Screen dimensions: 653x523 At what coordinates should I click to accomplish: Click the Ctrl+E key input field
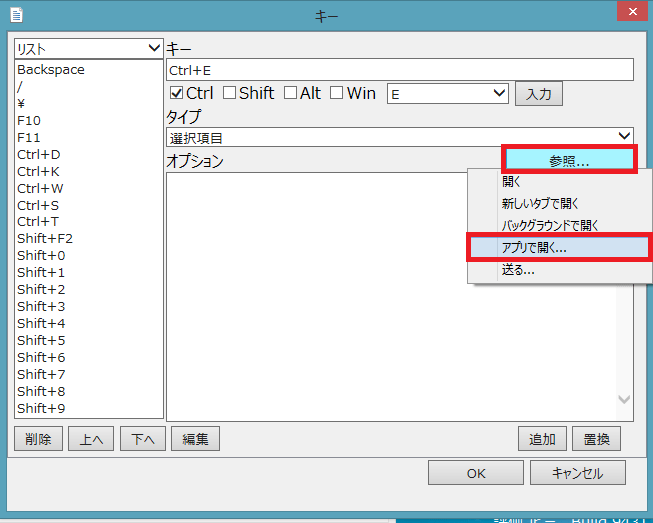click(400, 69)
